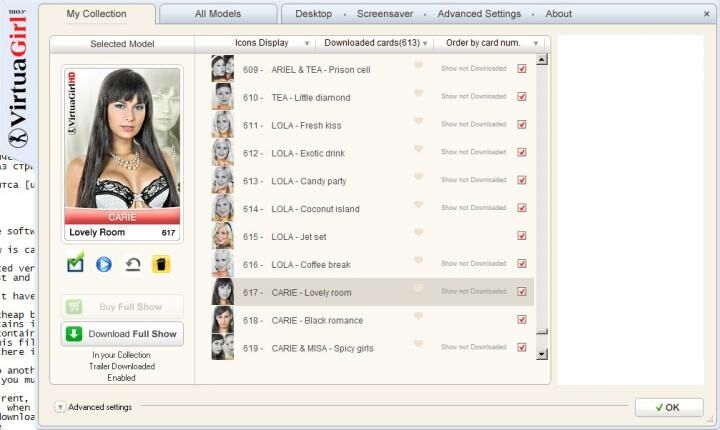Toggle checkbox for 611 LOLA Fresh kiss
This screenshot has height=430, width=720.
coord(522,124)
